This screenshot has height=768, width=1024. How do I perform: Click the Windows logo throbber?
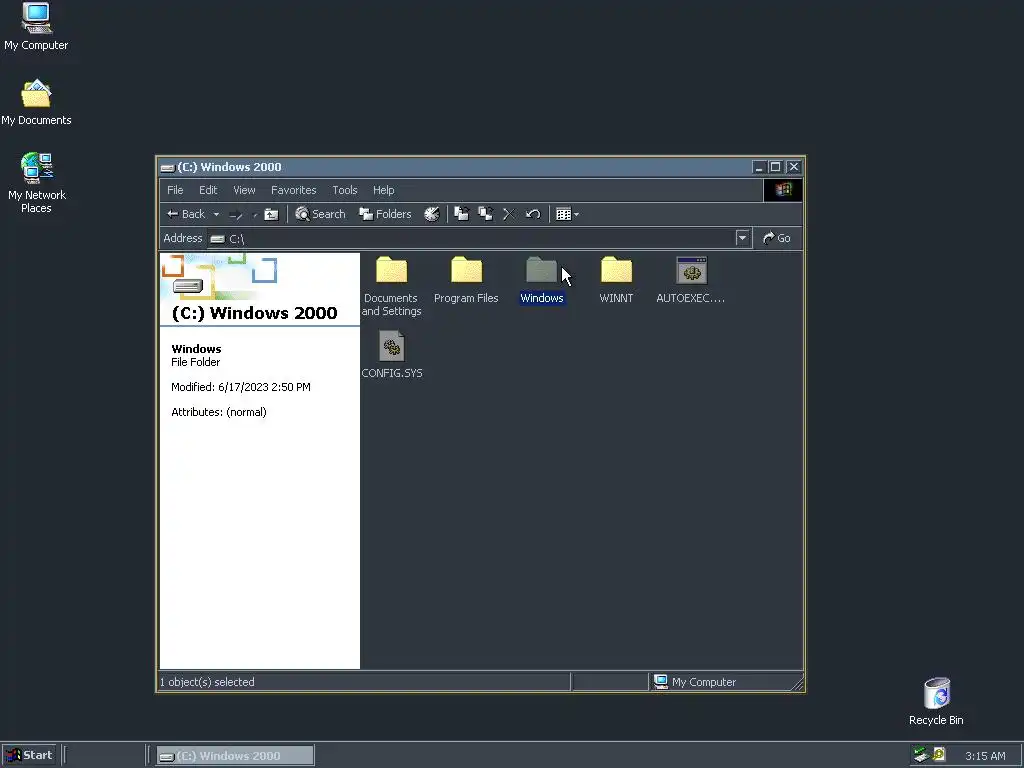(x=783, y=190)
